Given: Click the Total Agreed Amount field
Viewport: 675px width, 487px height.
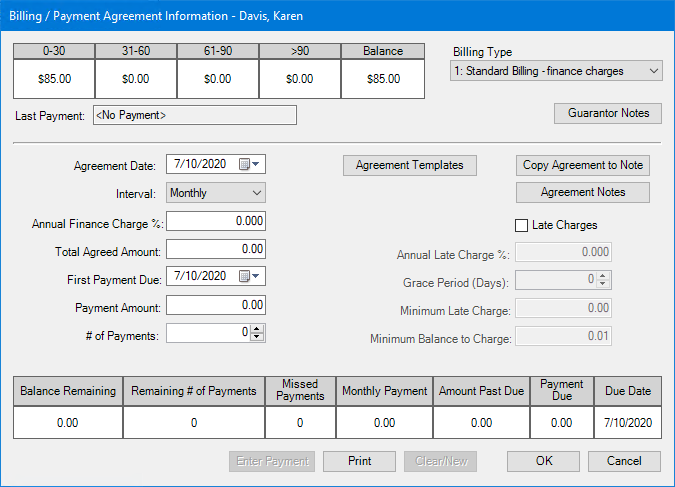Looking at the screenshot, I should click(x=216, y=249).
